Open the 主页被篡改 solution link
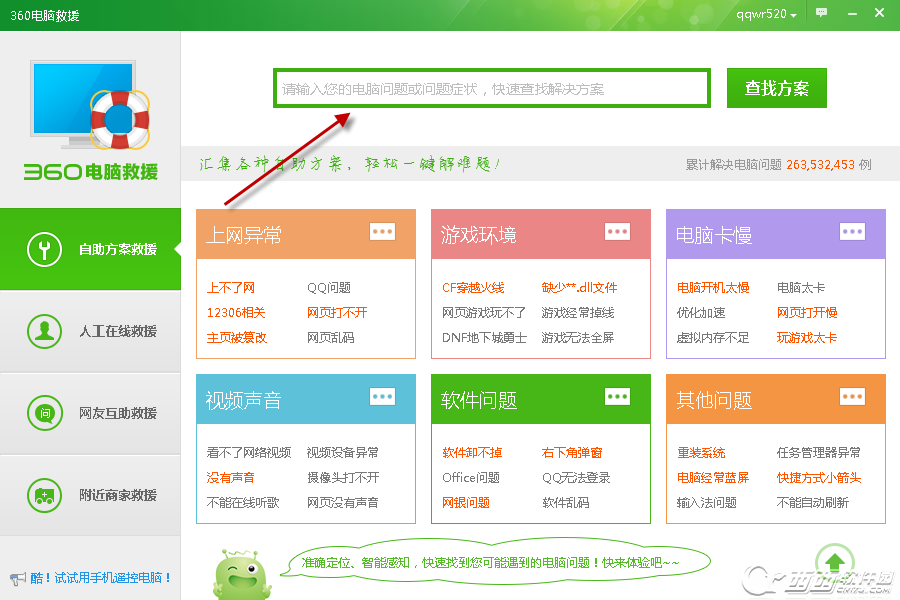Image resolution: width=900 pixels, height=600 pixels. pos(236,338)
